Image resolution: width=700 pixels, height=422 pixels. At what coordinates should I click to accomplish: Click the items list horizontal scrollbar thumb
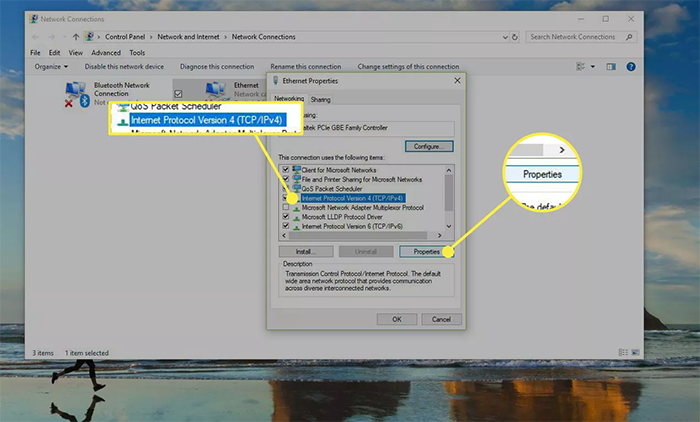pos(358,235)
